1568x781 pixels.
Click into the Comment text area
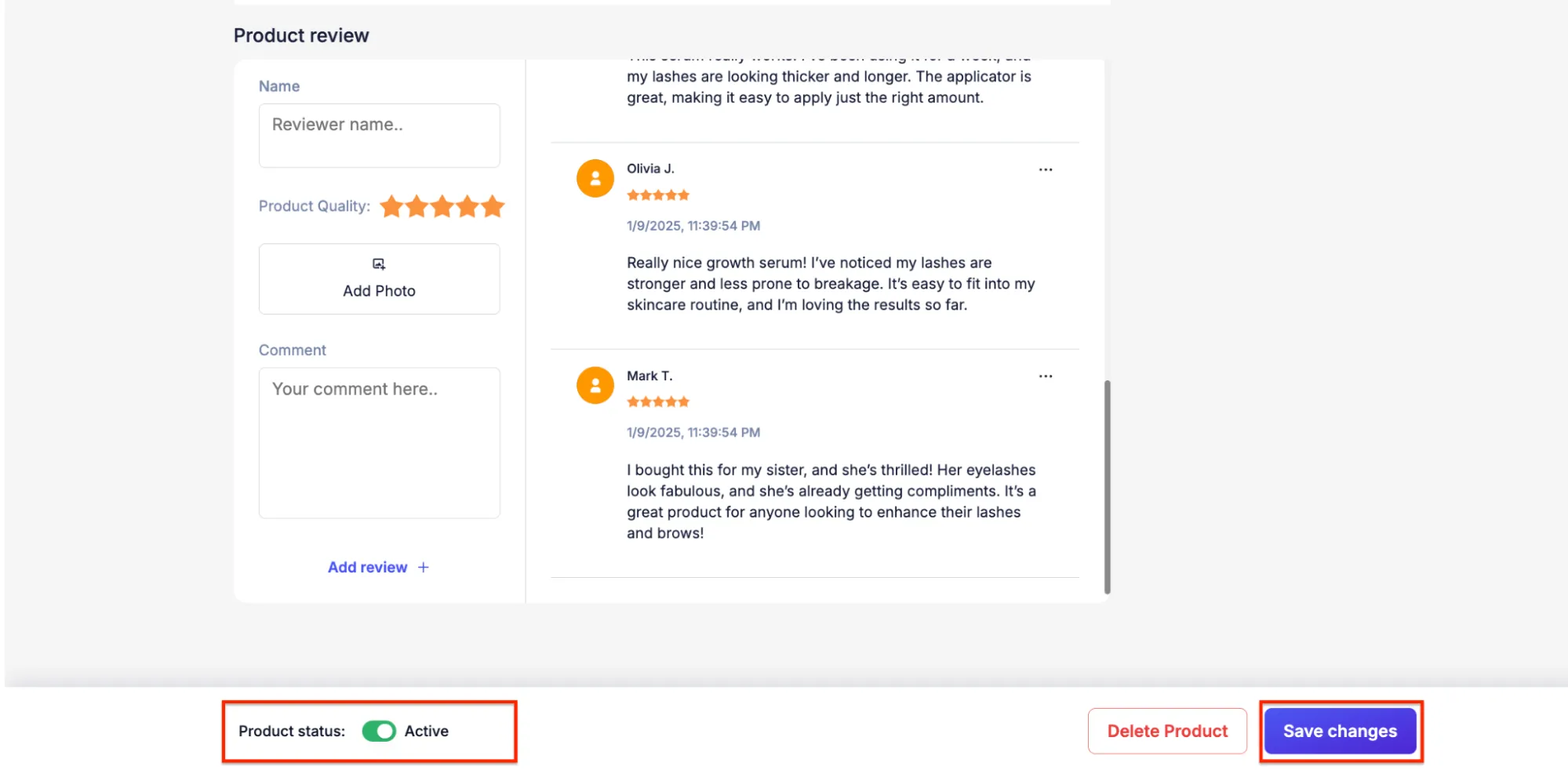[x=379, y=442]
